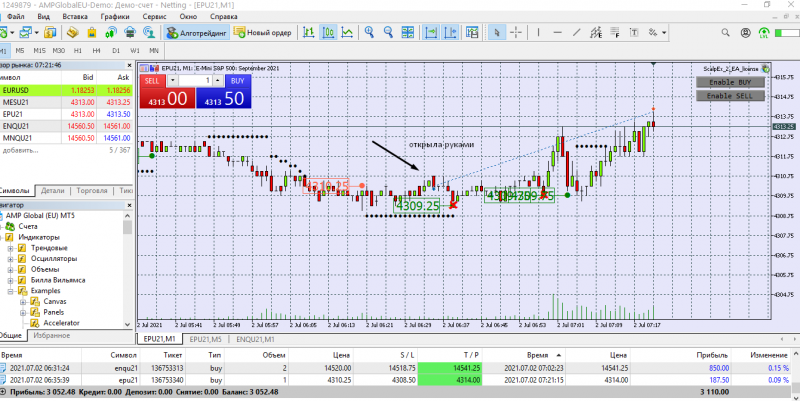Select the M5 timeframe
This screenshot has height=401, width=800.
(19, 51)
